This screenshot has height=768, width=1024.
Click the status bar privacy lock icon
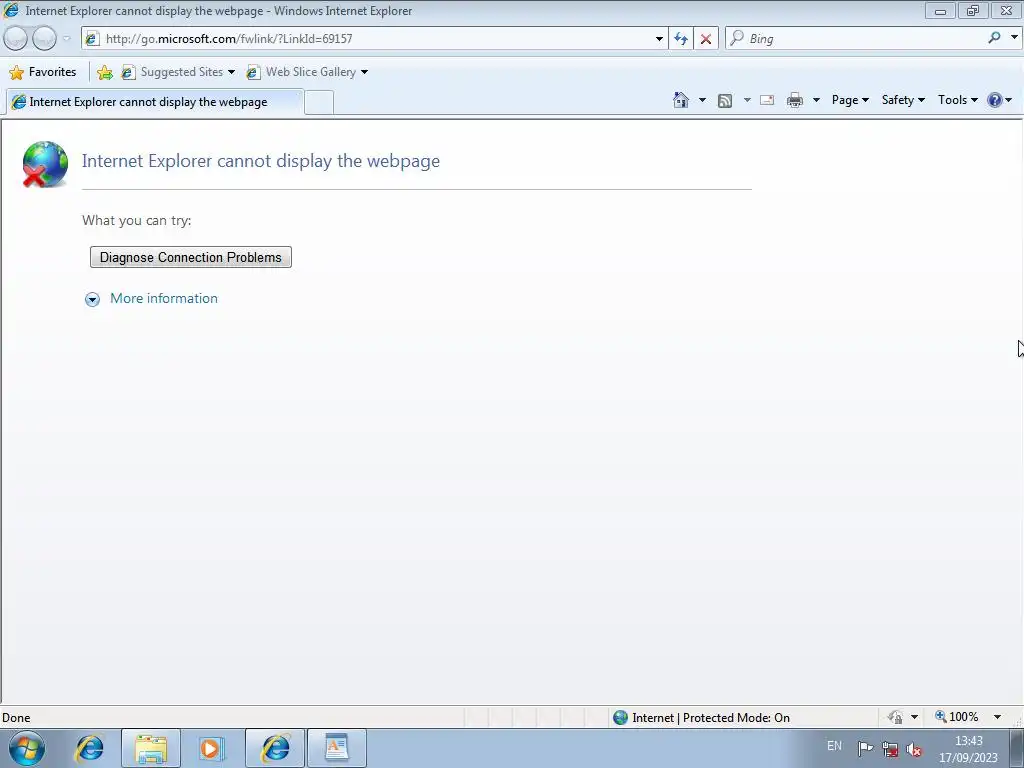pos(895,717)
